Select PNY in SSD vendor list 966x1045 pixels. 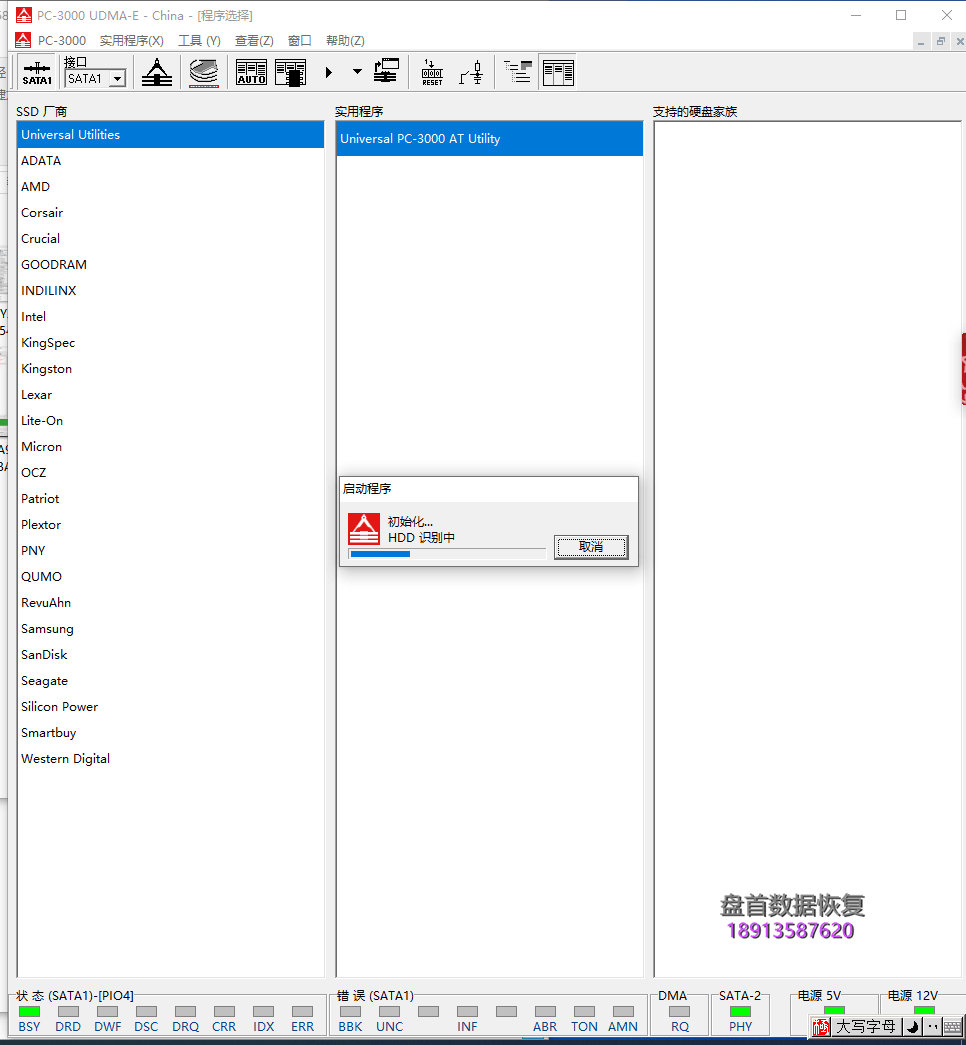(x=171, y=550)
